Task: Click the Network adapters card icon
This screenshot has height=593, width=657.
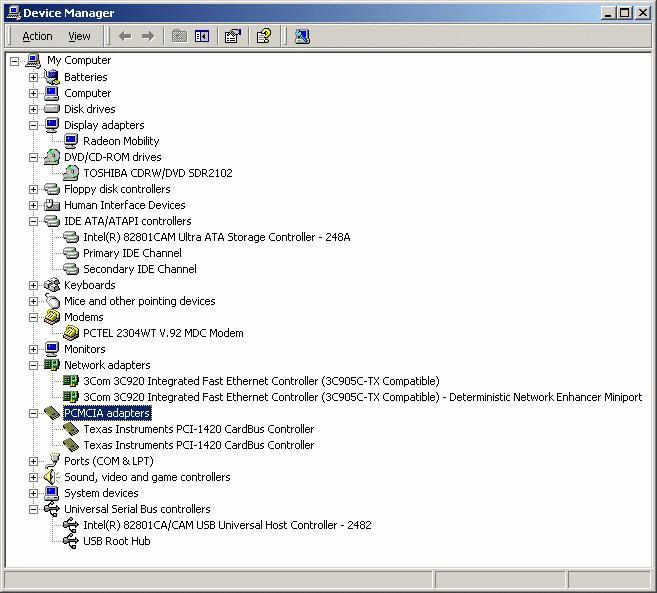Action: (x=52, y=365)
